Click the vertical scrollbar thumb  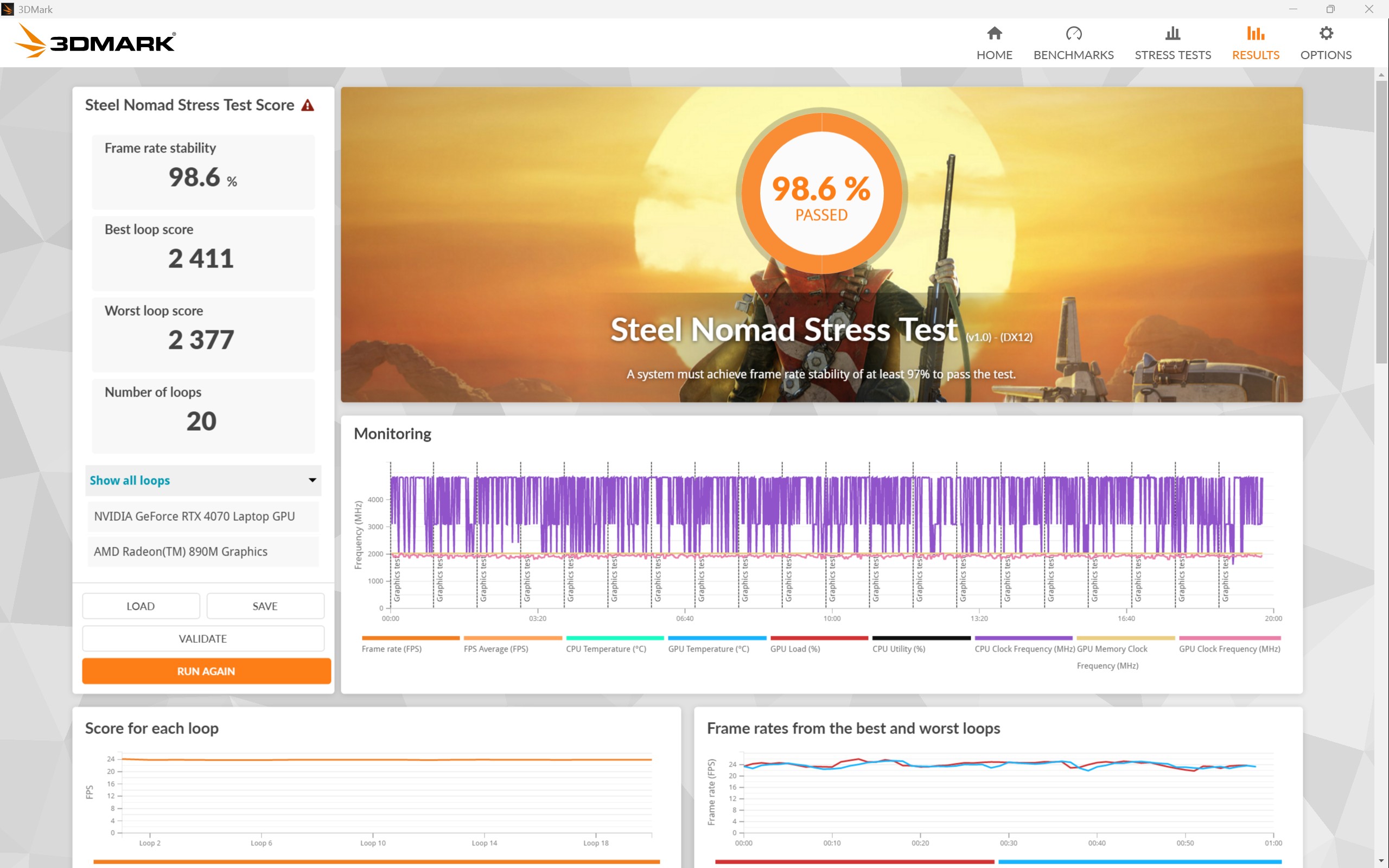coord(1381,221)
